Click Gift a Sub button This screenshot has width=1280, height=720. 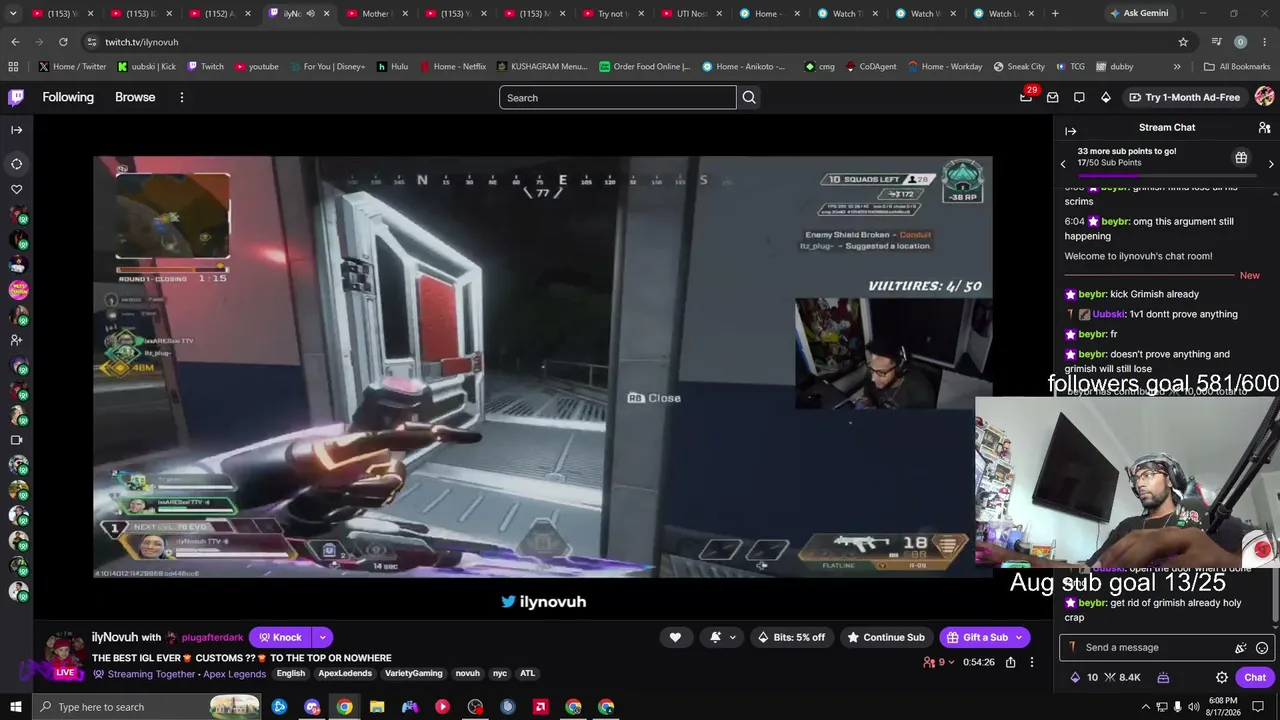click(976, 637)
